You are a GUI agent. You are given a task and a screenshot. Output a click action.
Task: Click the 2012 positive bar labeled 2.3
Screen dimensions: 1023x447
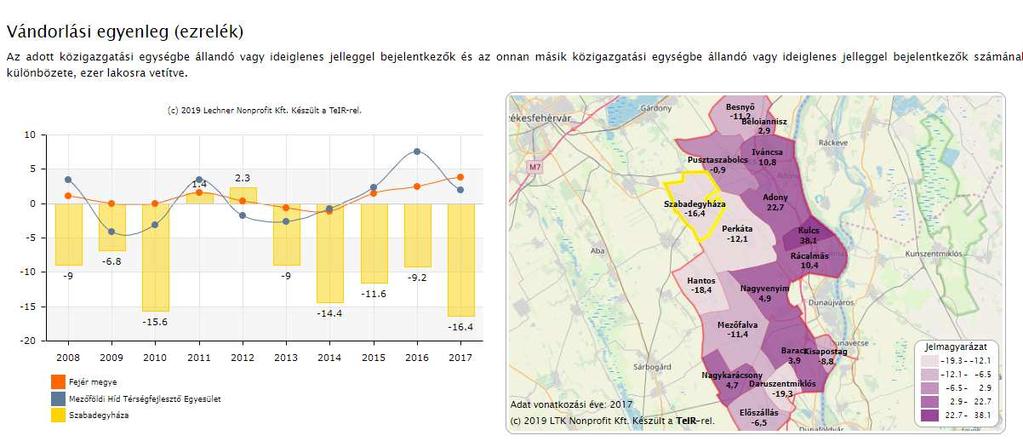[243, 196]
